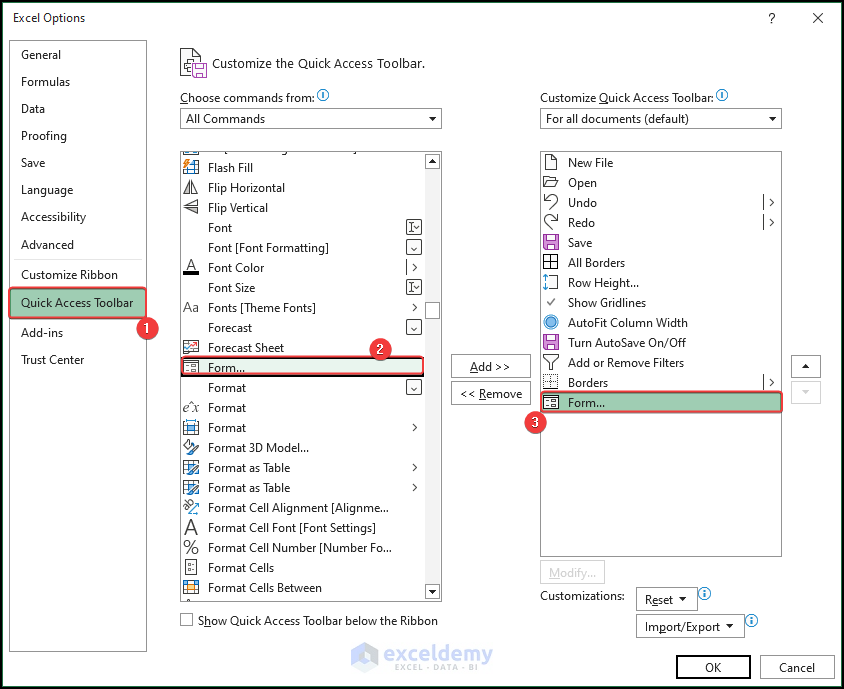844x689 pixels.
Task: Click the commands list scrollbar thumb
Action: (x=432, y=310)
